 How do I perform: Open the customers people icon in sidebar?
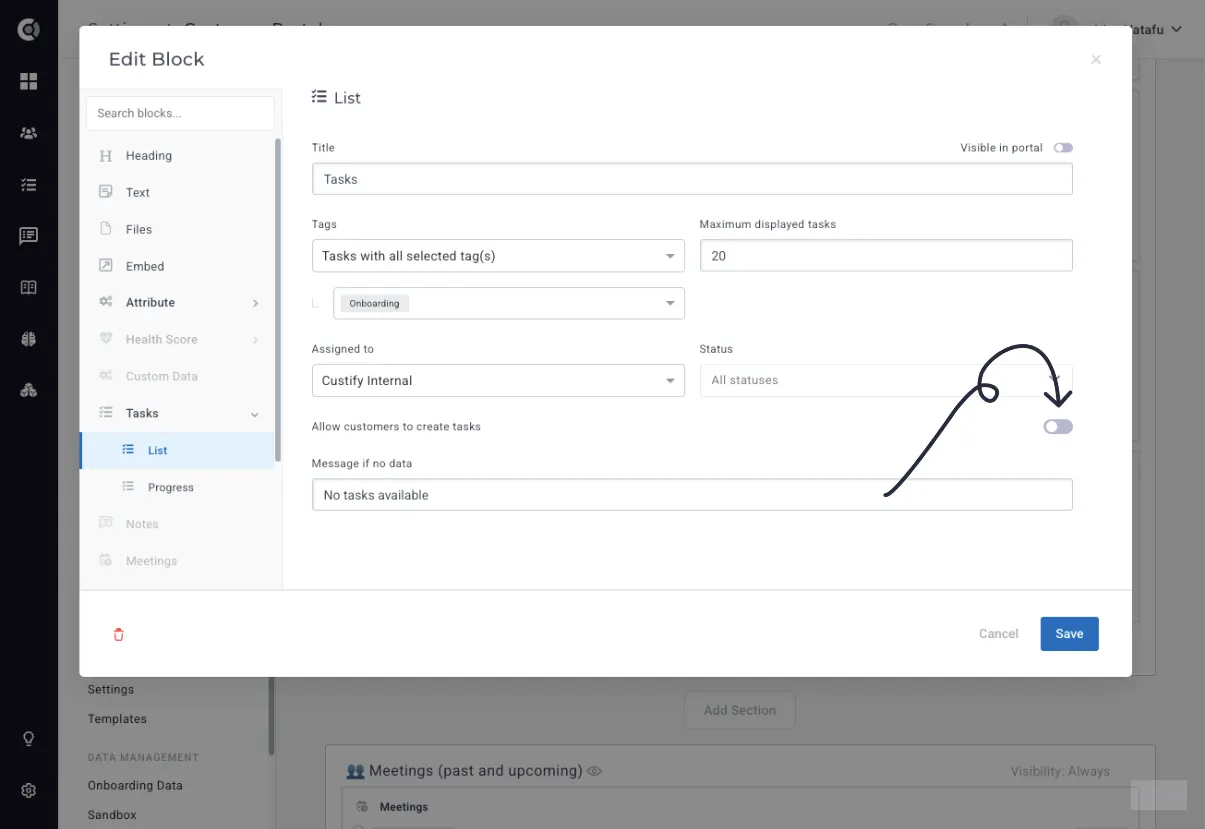28,133
